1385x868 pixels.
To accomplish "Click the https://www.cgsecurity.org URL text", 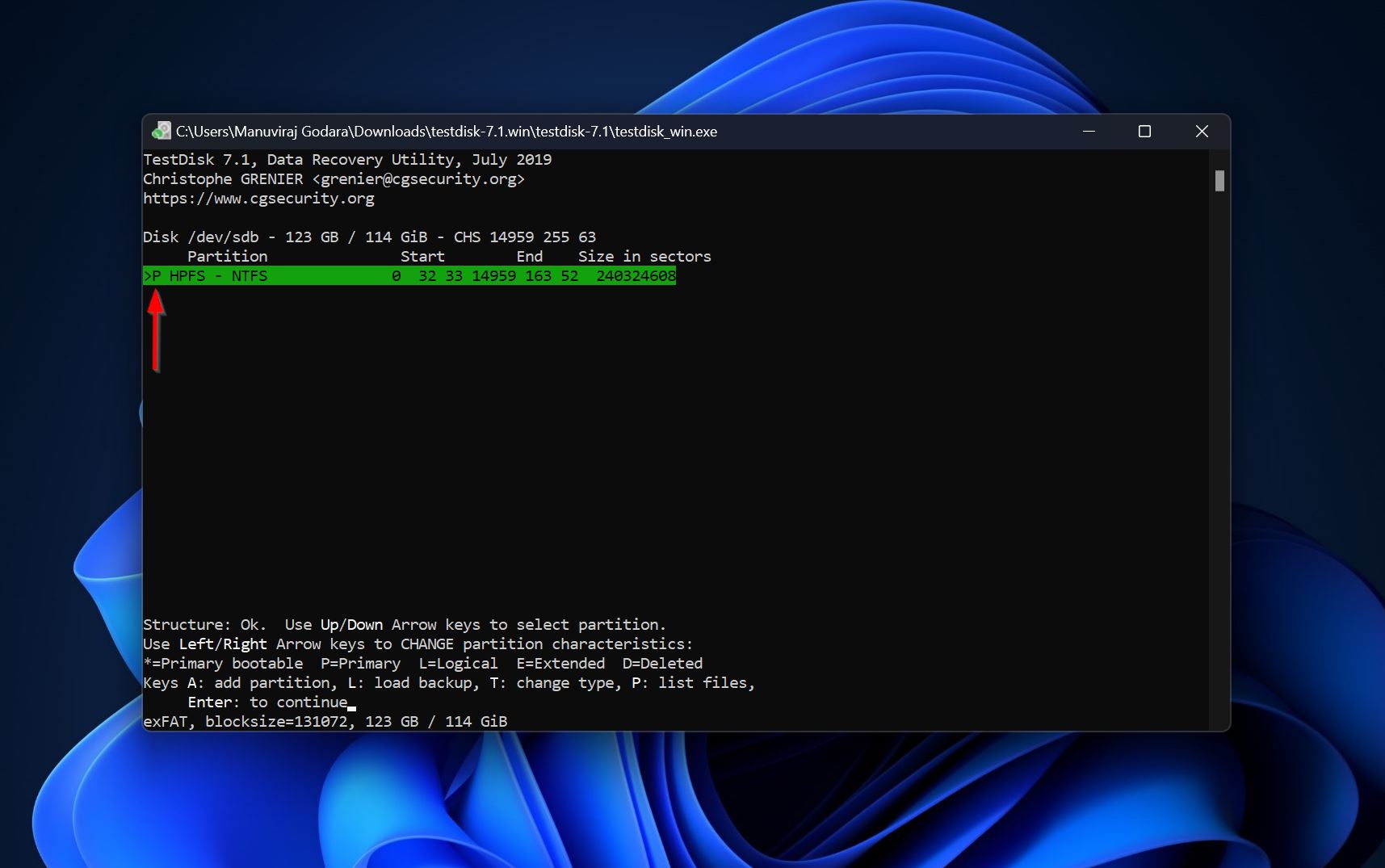I will click(258, 199).
